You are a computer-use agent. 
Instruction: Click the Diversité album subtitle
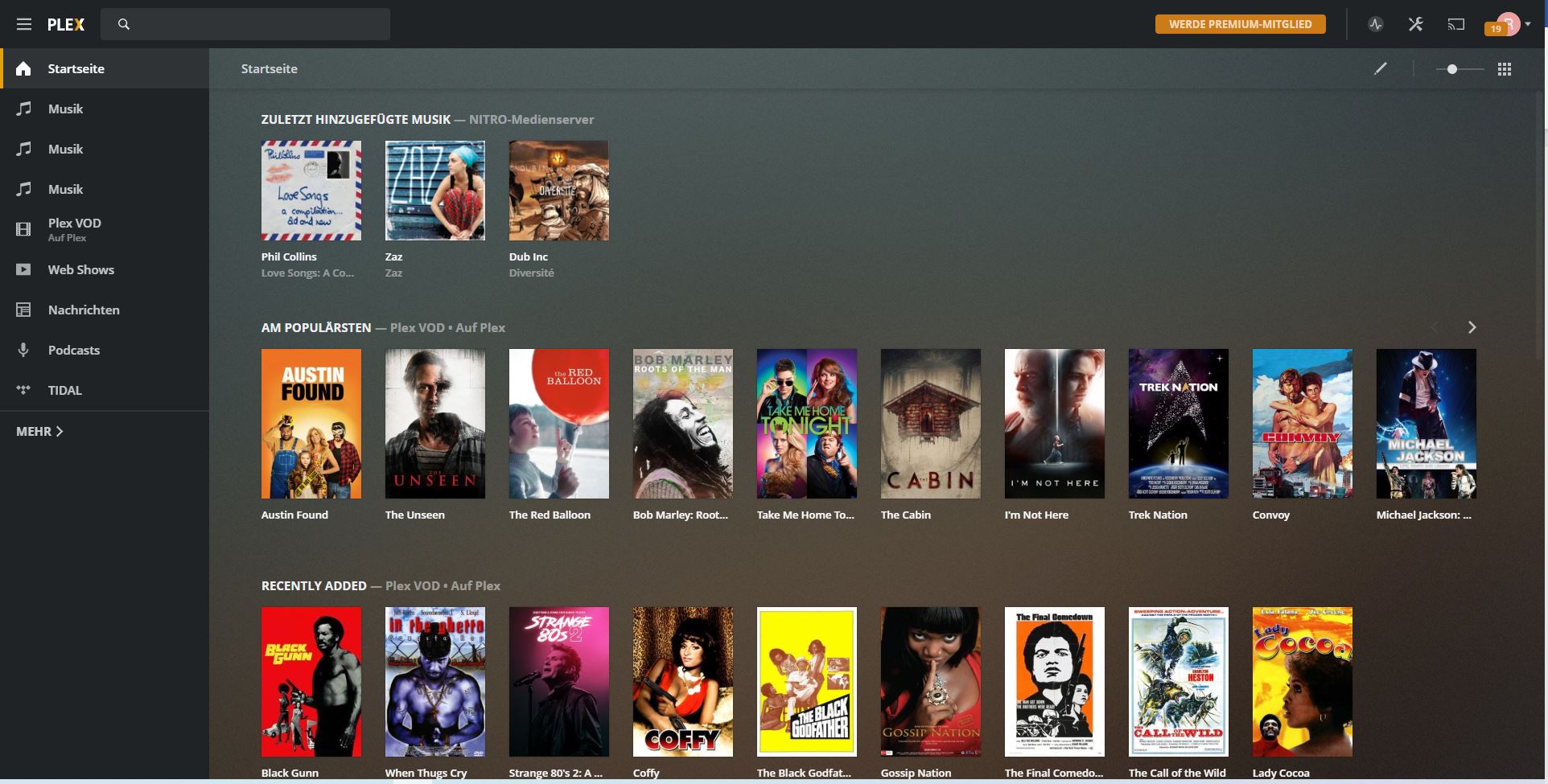[531, 273]
